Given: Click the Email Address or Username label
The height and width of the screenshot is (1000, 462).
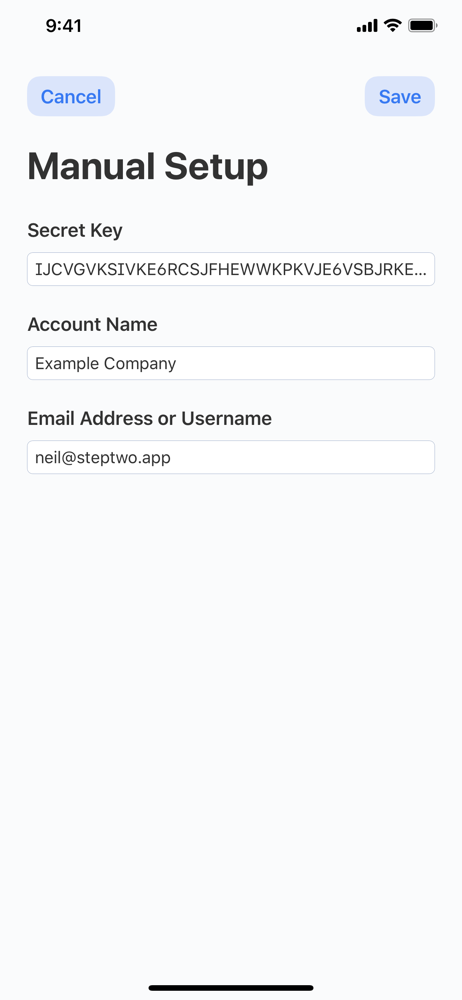Looking at the screenshot, I should point(149,418).
